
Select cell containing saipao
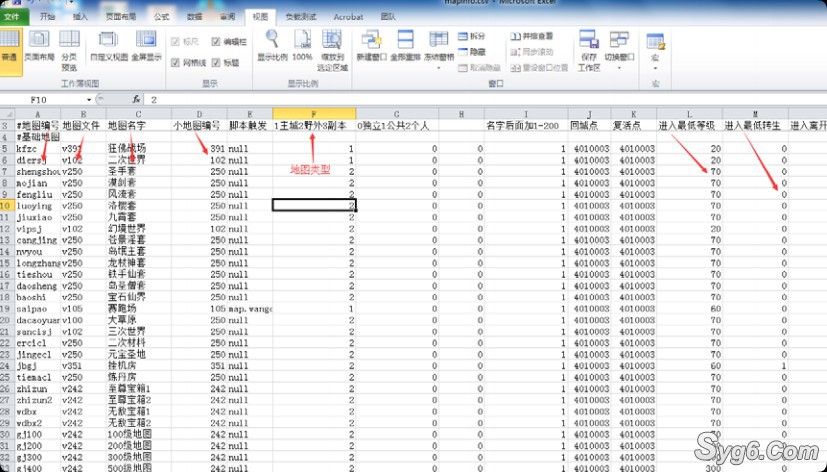(x=37, y=309)
